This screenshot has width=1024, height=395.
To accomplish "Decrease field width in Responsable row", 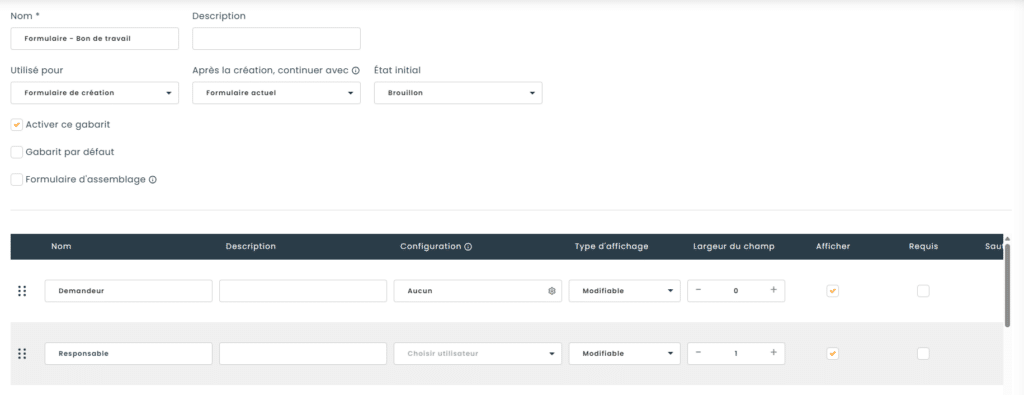I will point(698,353).
